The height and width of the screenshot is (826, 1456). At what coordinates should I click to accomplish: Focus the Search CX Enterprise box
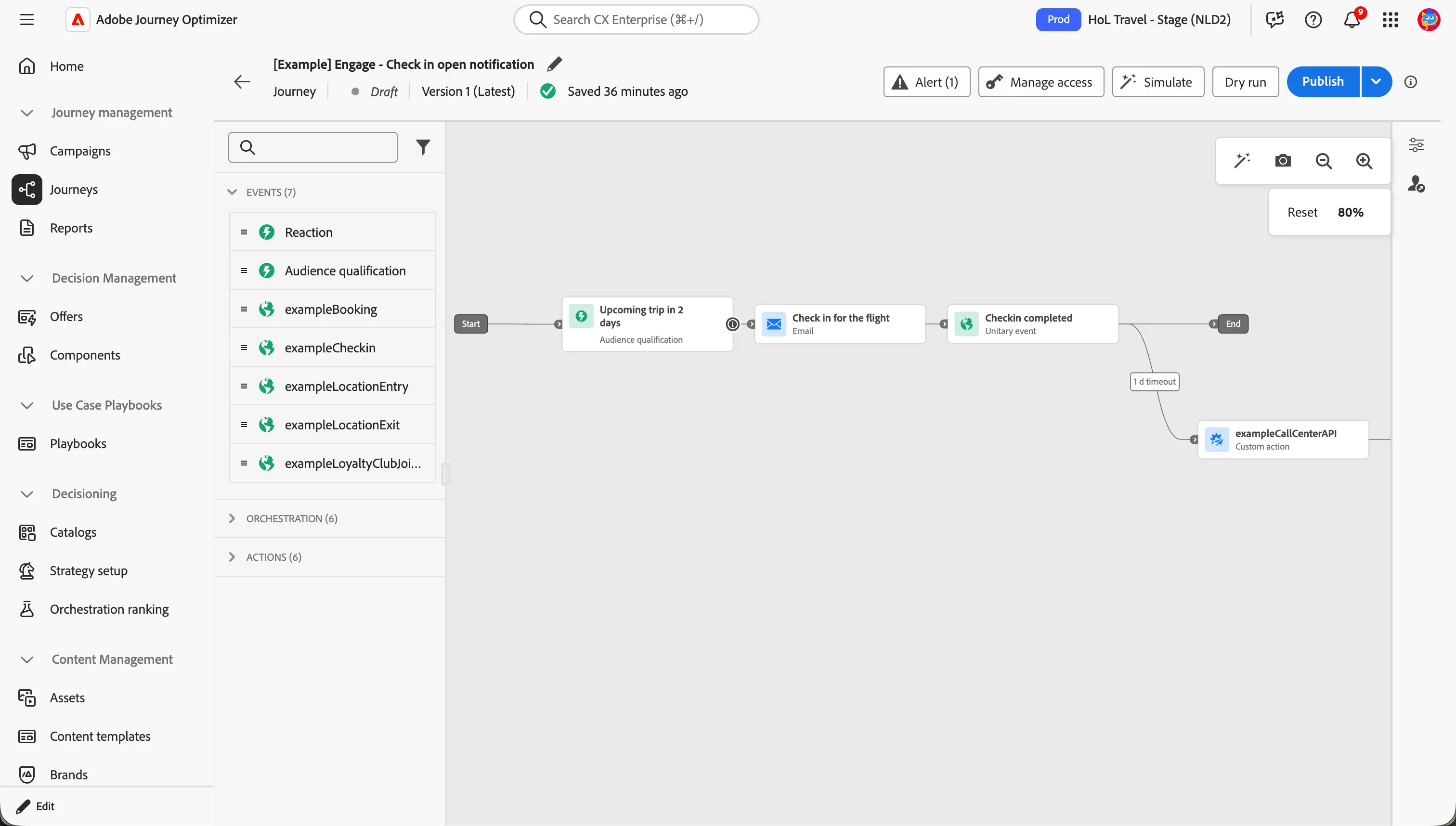coord(636,20)
